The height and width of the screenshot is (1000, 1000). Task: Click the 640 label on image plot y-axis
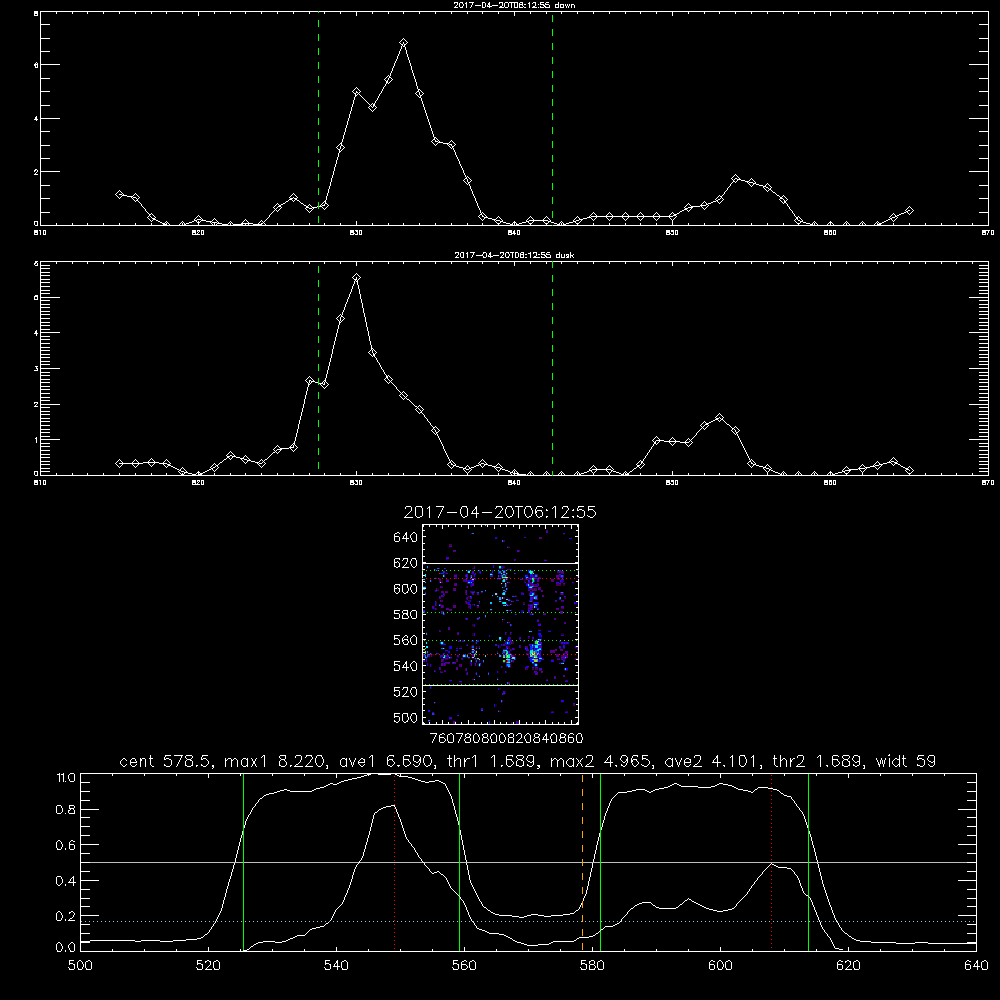pyautogui.click(x=406, y=538)
